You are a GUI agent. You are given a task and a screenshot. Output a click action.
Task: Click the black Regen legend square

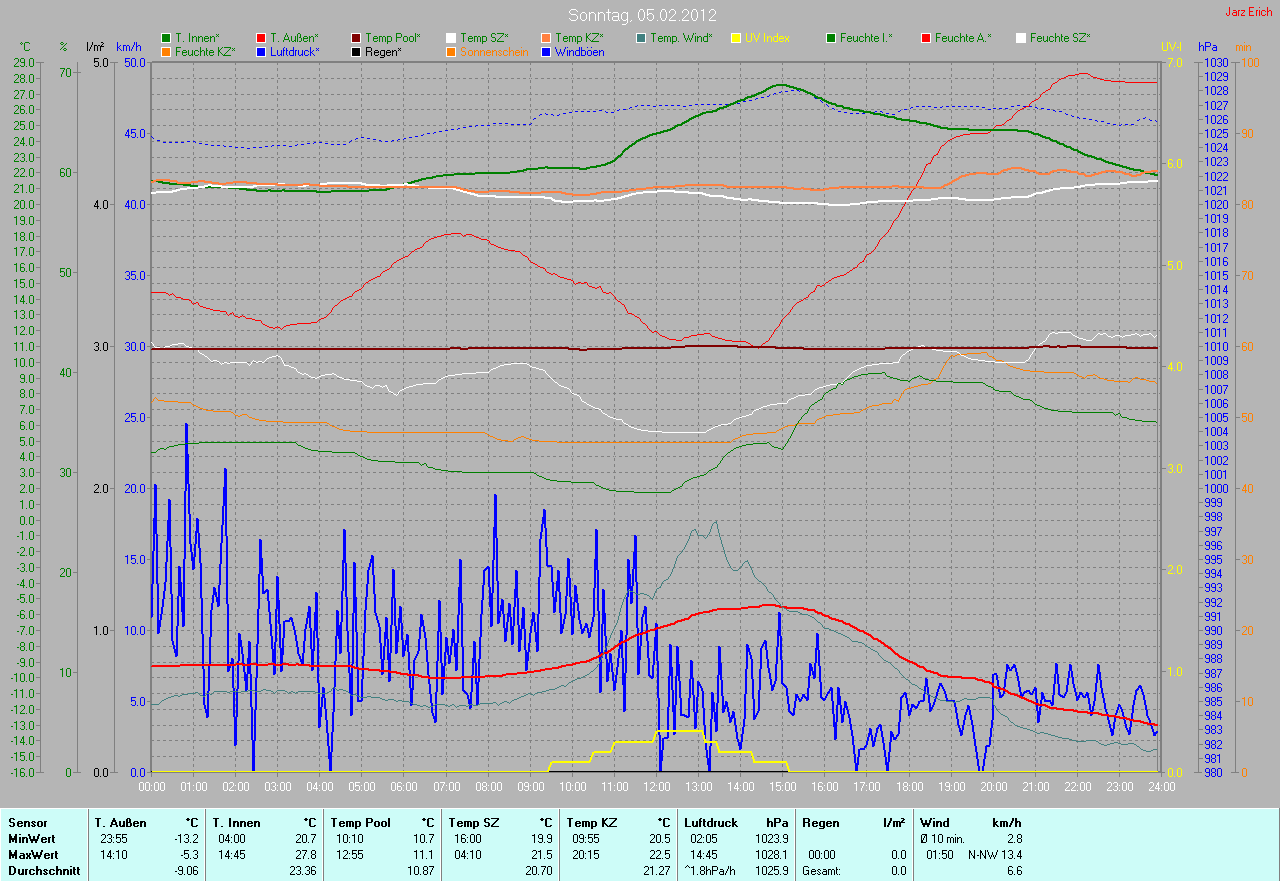357,51
